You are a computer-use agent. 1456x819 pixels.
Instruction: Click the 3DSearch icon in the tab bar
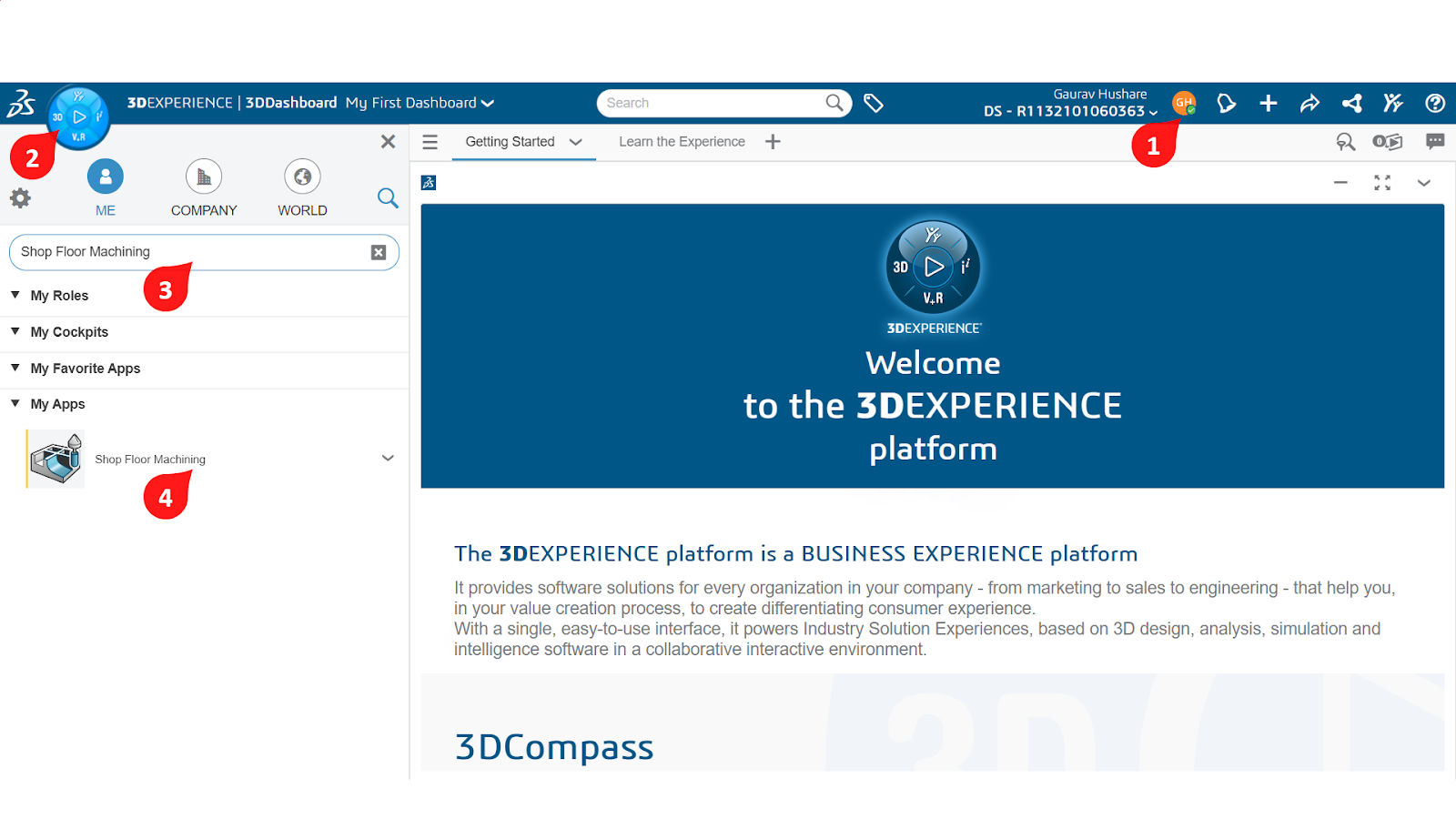tap(1346, 141)
